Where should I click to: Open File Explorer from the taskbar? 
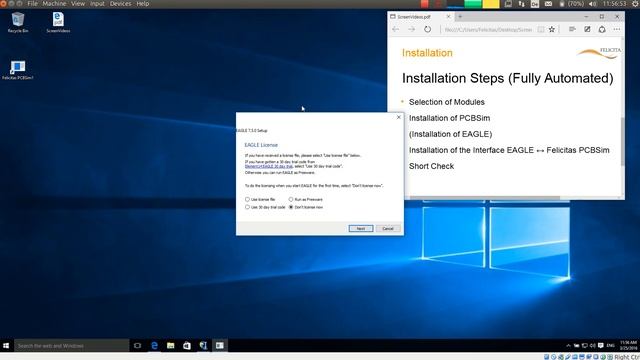click(x=171, y=346)
